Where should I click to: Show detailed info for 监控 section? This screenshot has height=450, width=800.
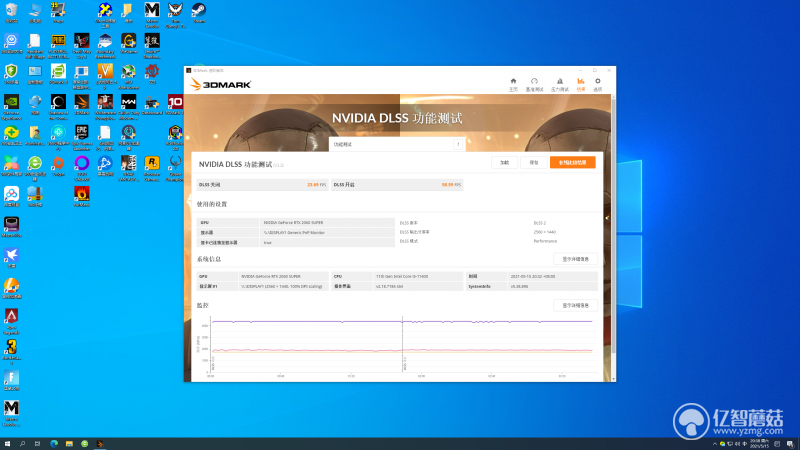pyautogui.click(x=576, y=305)
